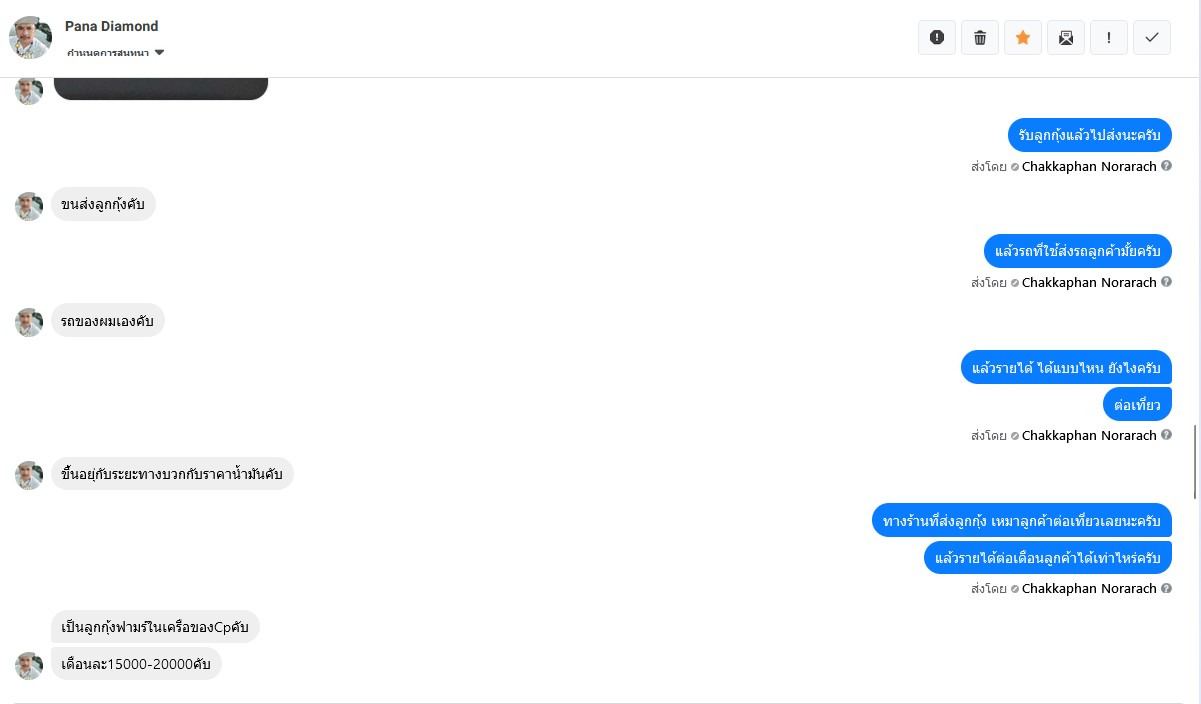Click the conversation vertical scrollbar thumb
The height and width of the screenshot is (704, 1201).
1195,461
